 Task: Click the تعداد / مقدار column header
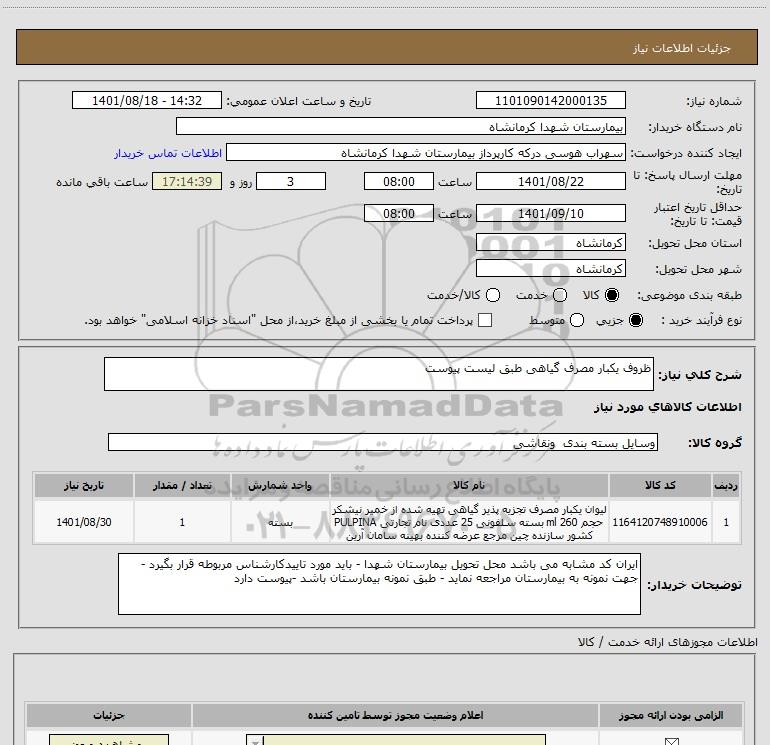(182, 485)
